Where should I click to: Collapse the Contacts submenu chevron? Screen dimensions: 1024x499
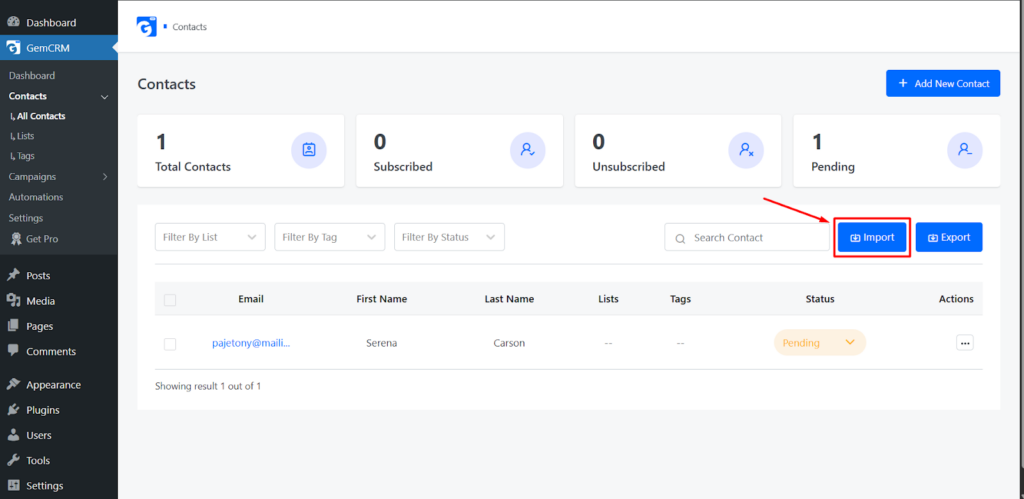tap(104, 97)
